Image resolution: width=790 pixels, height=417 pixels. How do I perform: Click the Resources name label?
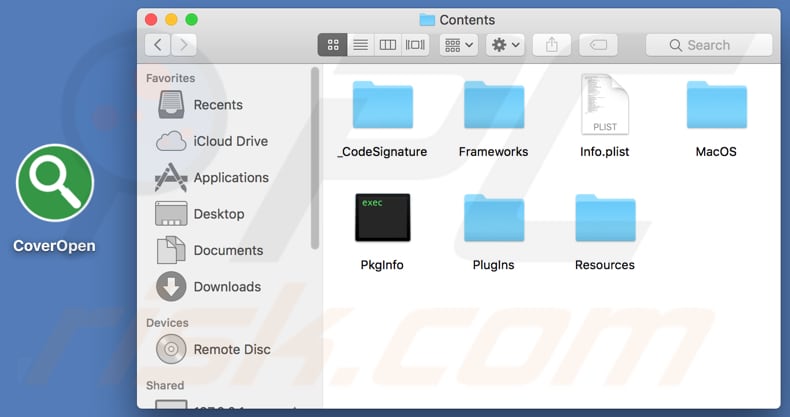tap(605, 265)
